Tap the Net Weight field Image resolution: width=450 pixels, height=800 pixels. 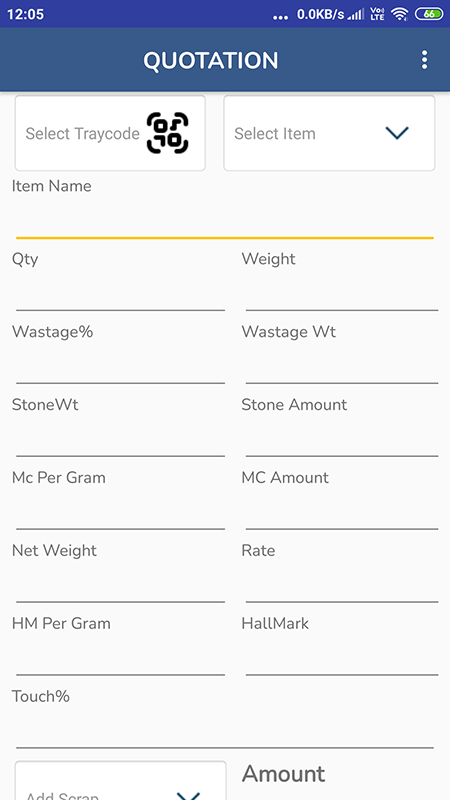point(120,583)
